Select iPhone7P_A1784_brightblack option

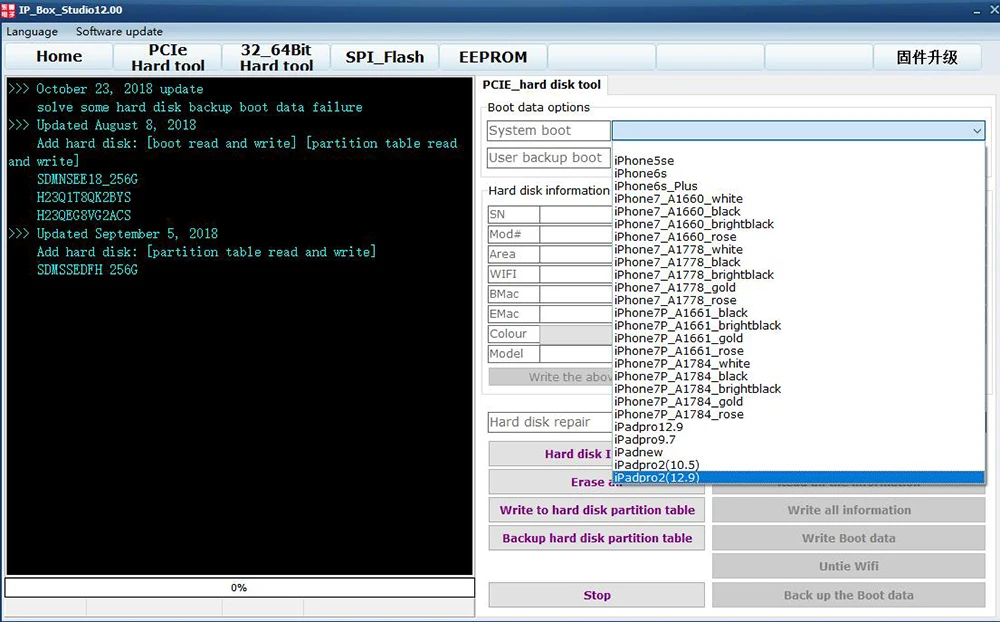(798, 389)
